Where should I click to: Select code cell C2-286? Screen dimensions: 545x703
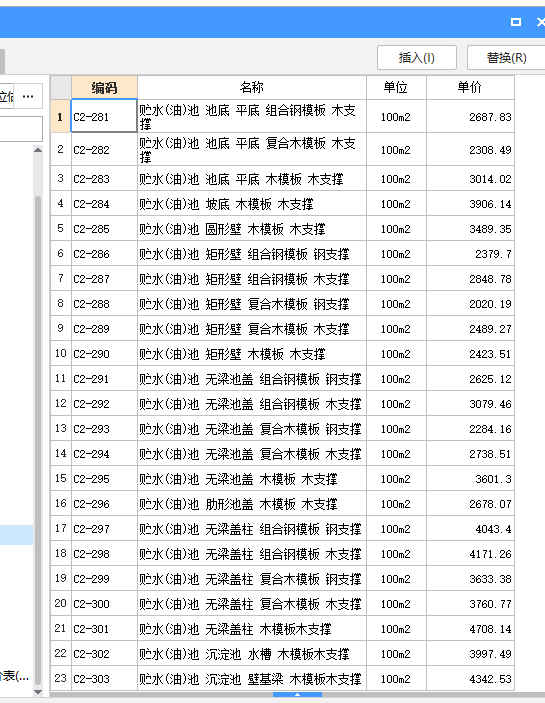tap(104, 254)
